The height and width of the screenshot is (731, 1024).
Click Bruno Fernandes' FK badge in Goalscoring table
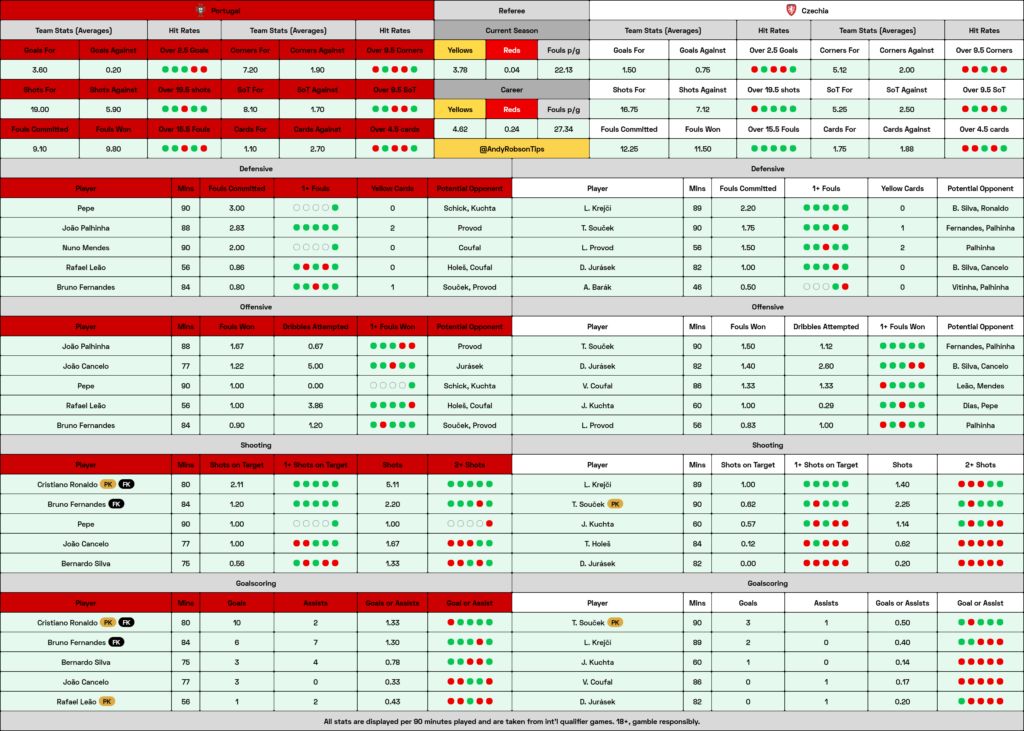(116, 642)
